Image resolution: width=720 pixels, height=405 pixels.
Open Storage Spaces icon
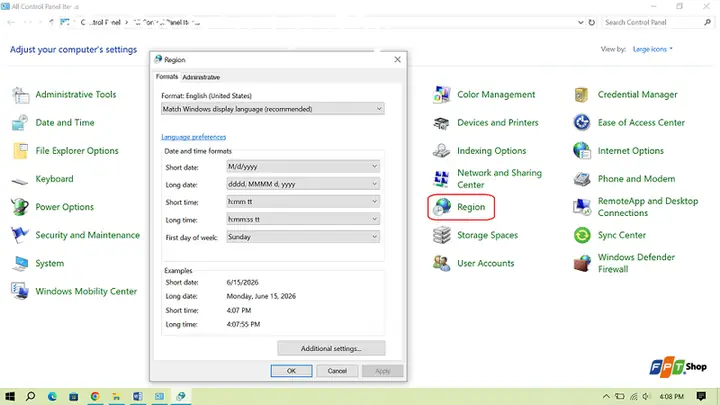point(442,235)
